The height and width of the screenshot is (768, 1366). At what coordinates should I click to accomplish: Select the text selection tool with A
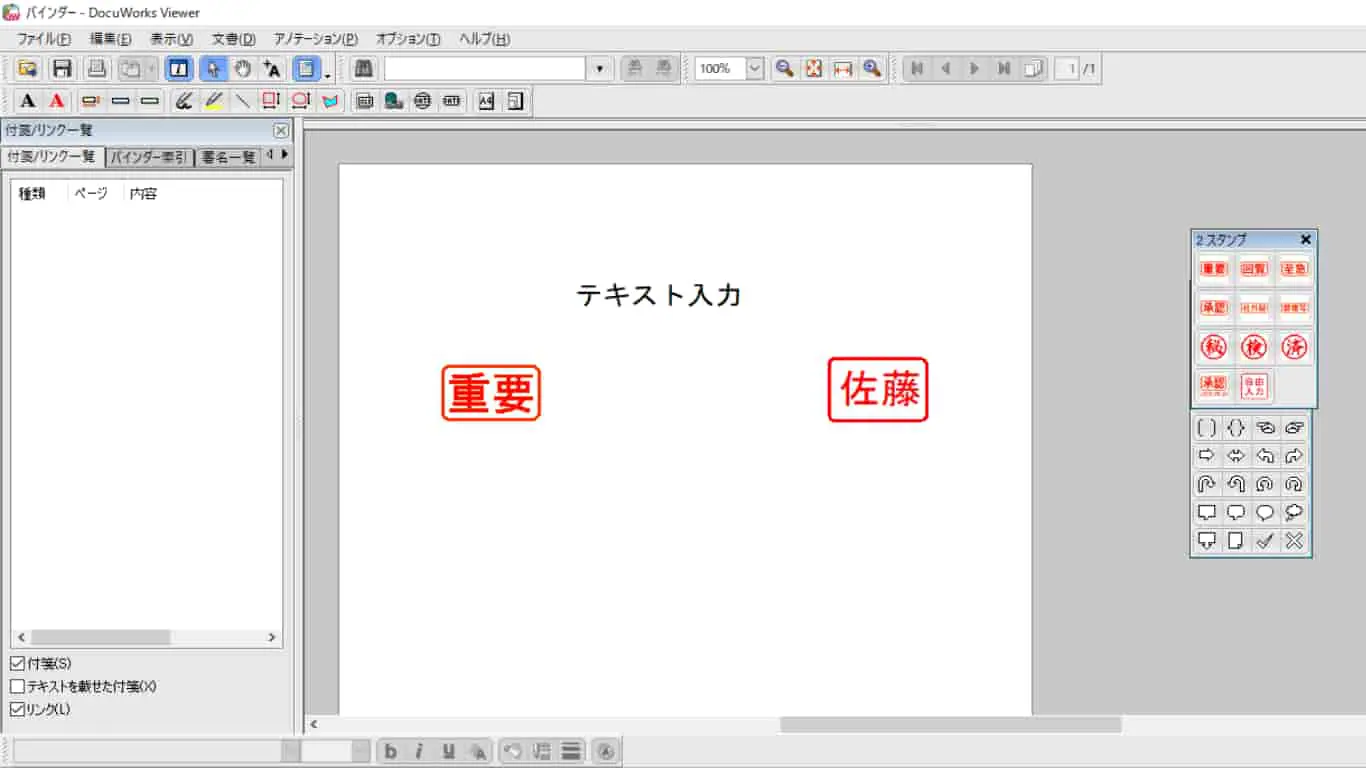[x=272, y=69]
